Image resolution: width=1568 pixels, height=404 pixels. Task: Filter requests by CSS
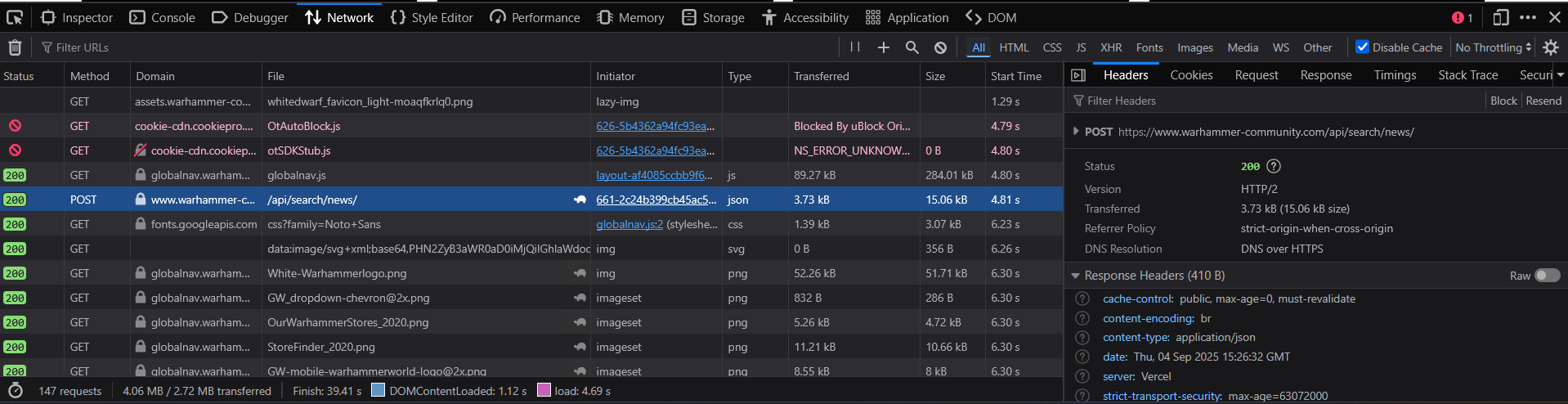[x=1052, y=47]
